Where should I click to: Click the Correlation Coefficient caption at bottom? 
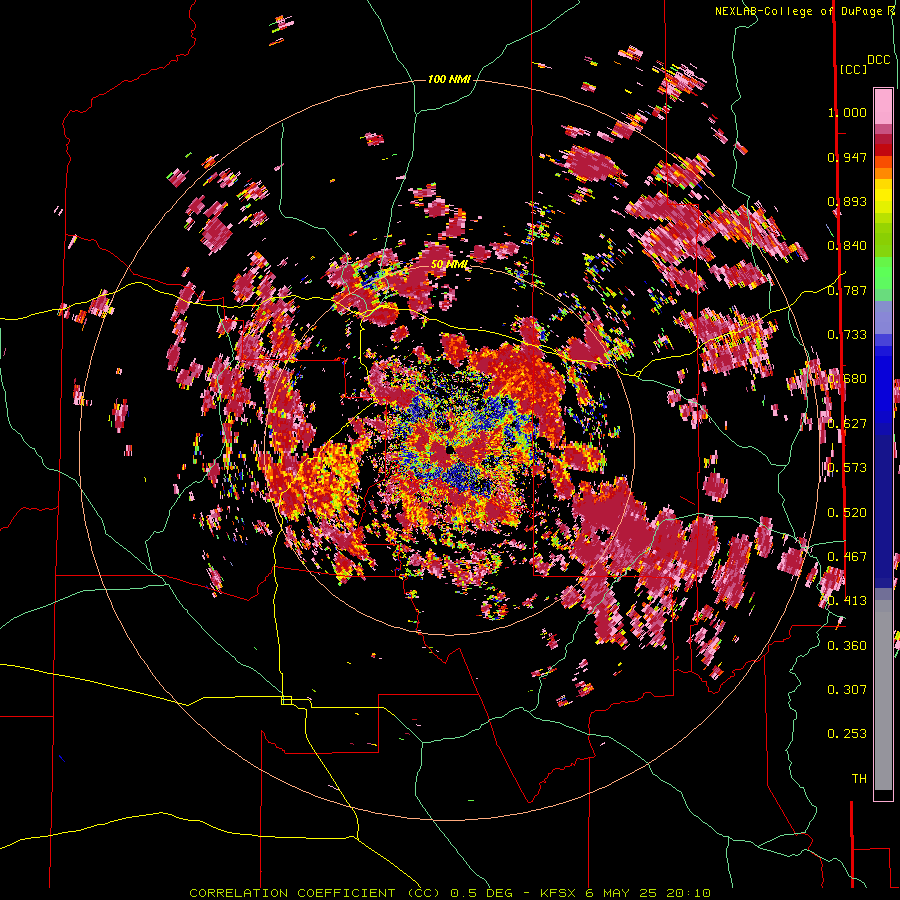[450, 893]
